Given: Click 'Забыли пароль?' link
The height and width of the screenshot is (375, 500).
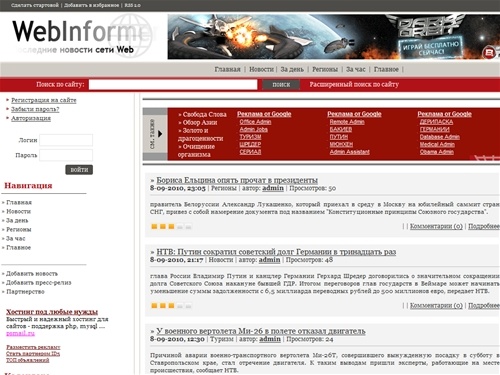Looking at the screenshot, I should pyautogui.click(x=35, y=109).
